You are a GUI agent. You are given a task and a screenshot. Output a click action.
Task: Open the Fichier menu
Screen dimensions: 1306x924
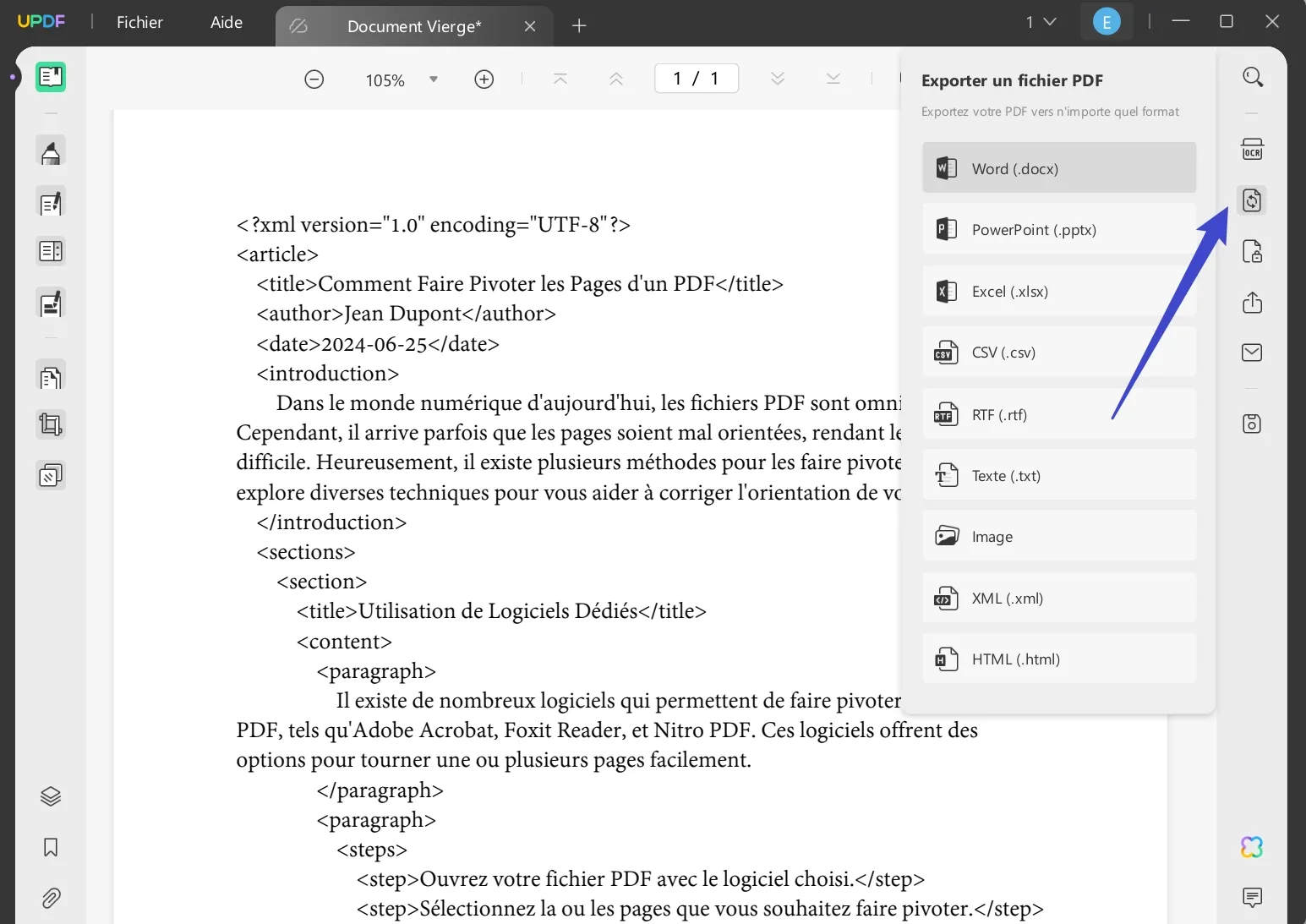click(x=139, y=22)
